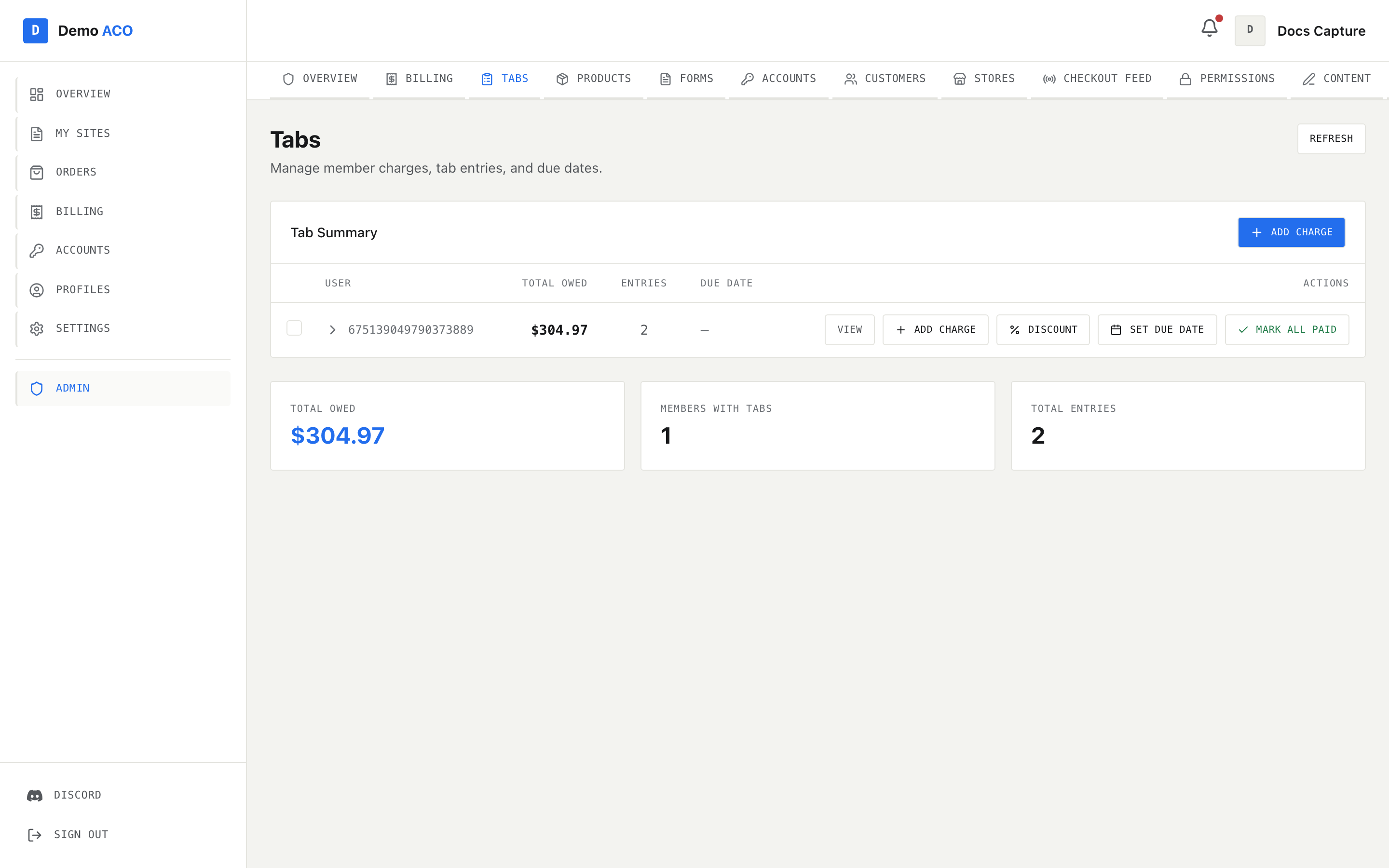1389x868 pixels.
Task: Click the Settings gear icon
Action: point(37,328)
